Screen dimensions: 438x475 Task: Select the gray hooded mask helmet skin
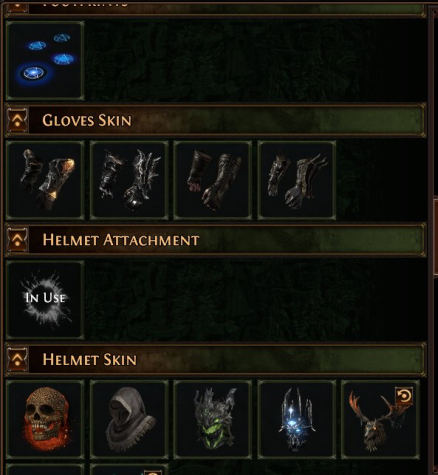[x=129, y=420]
